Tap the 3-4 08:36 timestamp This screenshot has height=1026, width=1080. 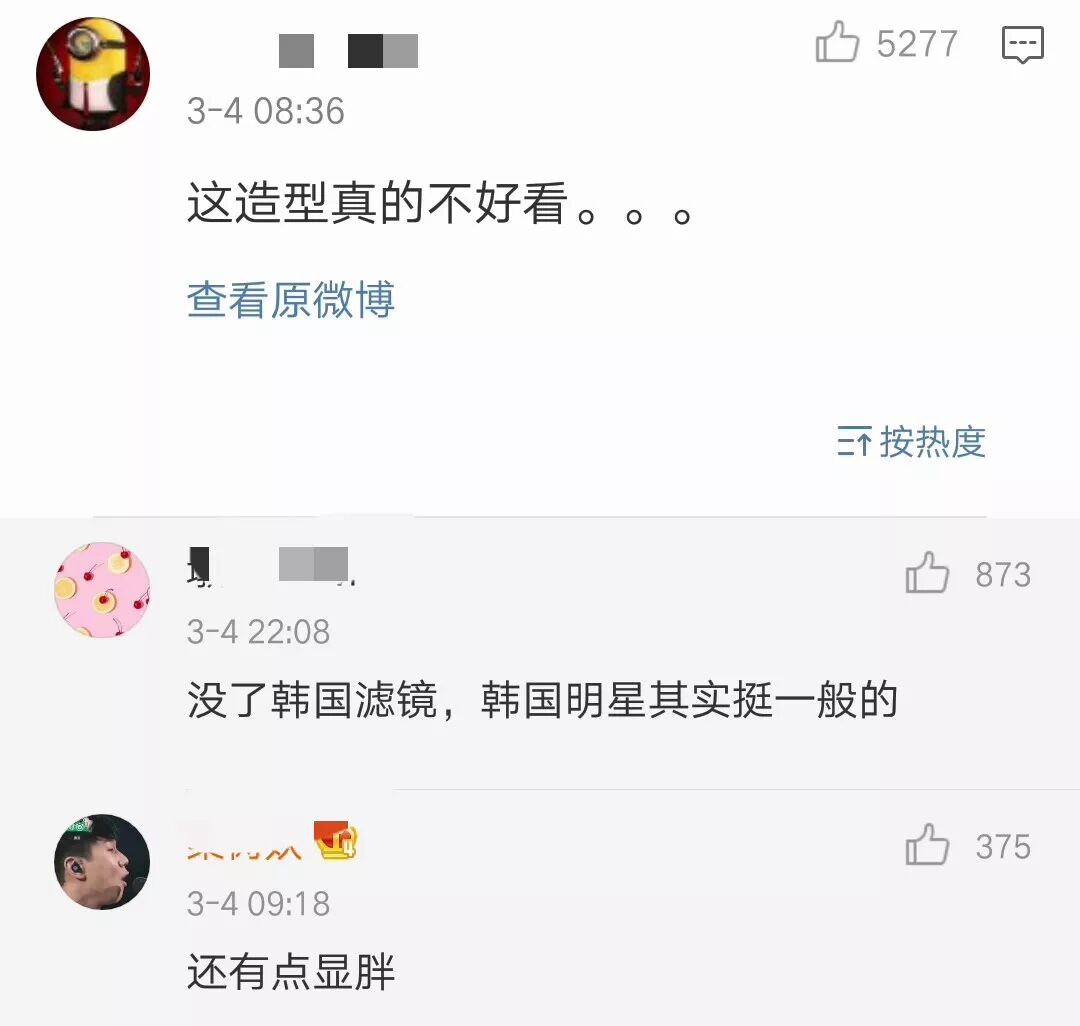tap(265, 111)
